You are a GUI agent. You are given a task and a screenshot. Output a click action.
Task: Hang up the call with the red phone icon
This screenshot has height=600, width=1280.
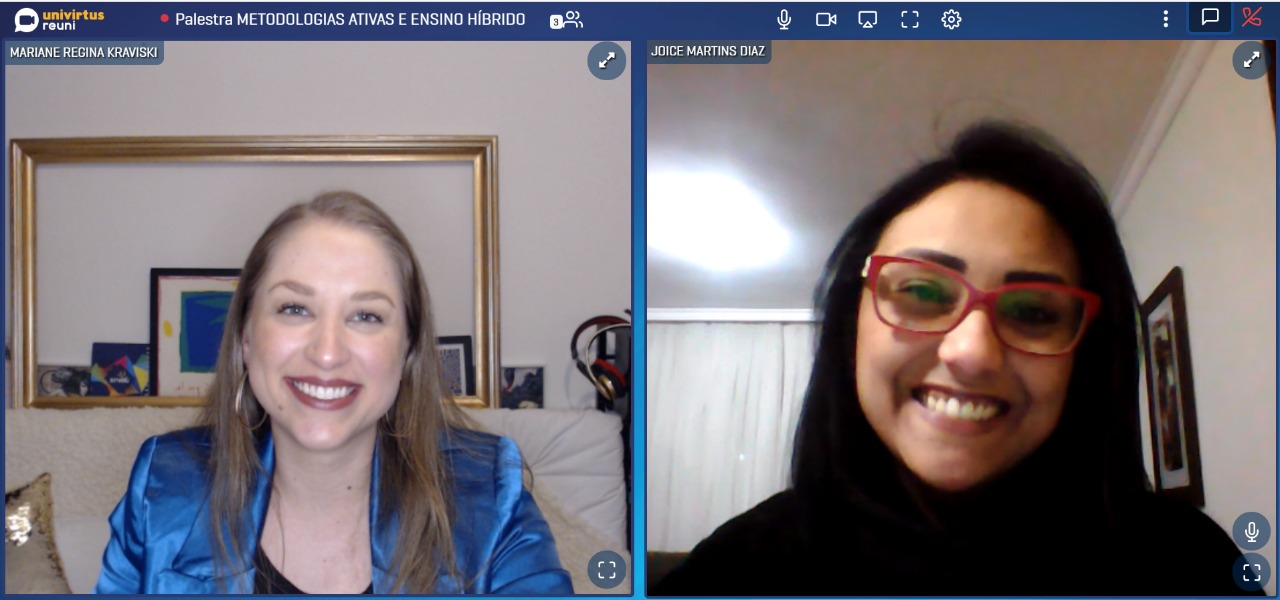[x=1252, y=17]
